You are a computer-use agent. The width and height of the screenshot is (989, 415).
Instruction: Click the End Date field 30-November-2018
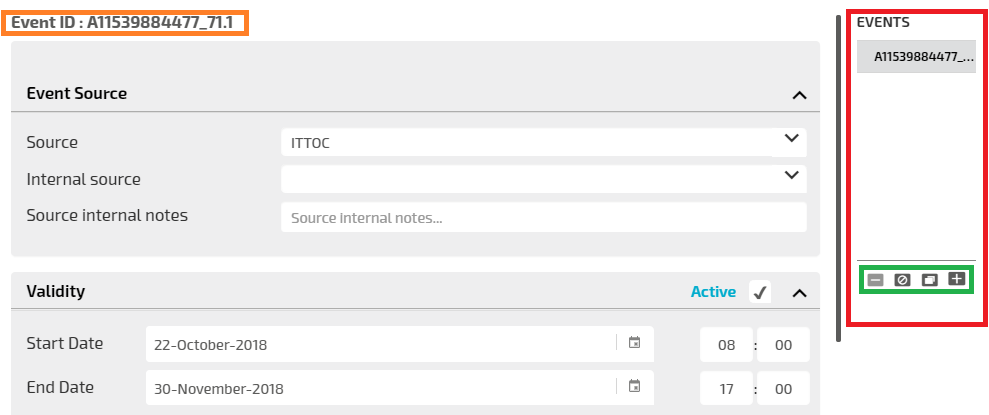tap(380, 388)
